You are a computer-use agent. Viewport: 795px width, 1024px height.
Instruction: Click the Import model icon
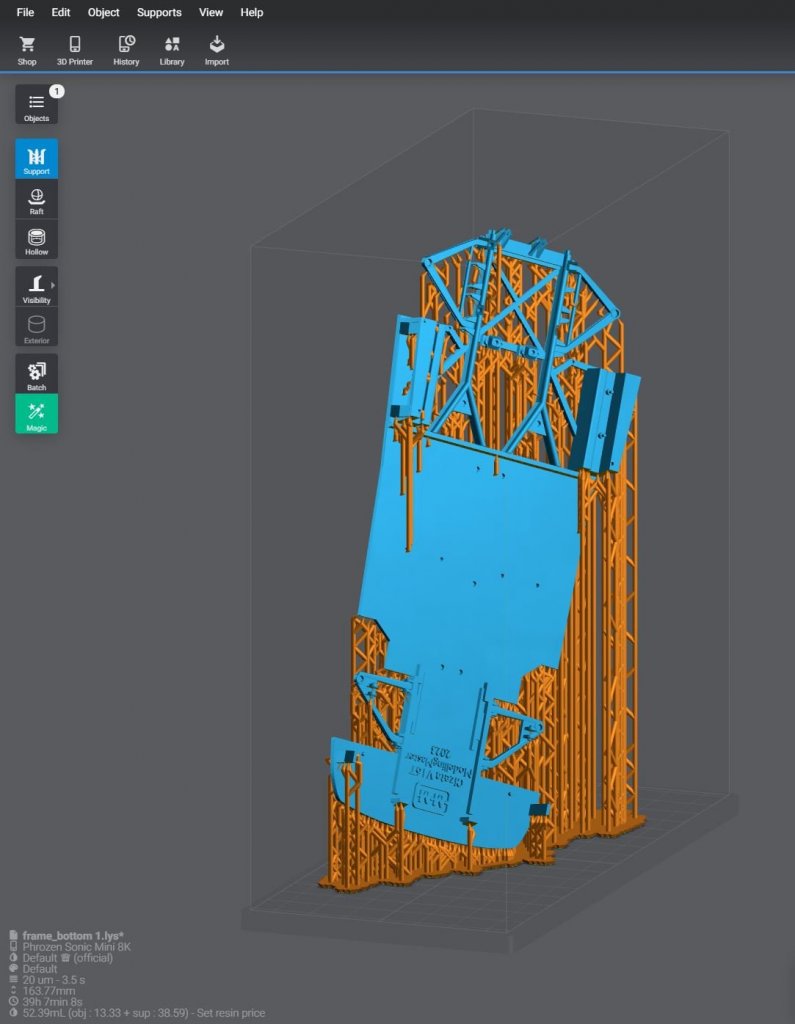(216, 50)
